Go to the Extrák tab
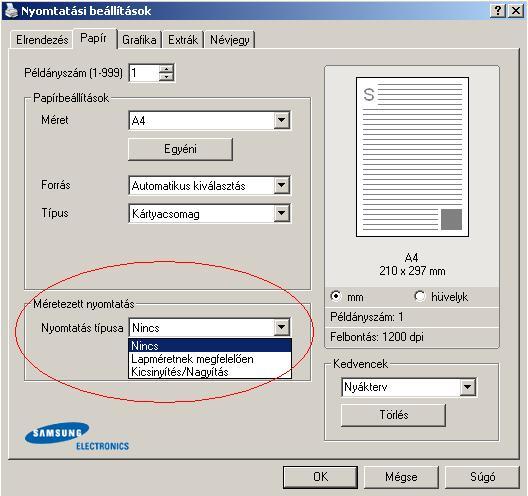Viewport: 528px width, 496px height. (183, 40)
